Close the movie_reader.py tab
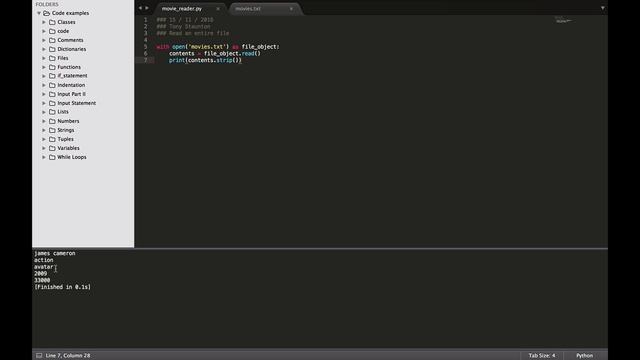 218,9
